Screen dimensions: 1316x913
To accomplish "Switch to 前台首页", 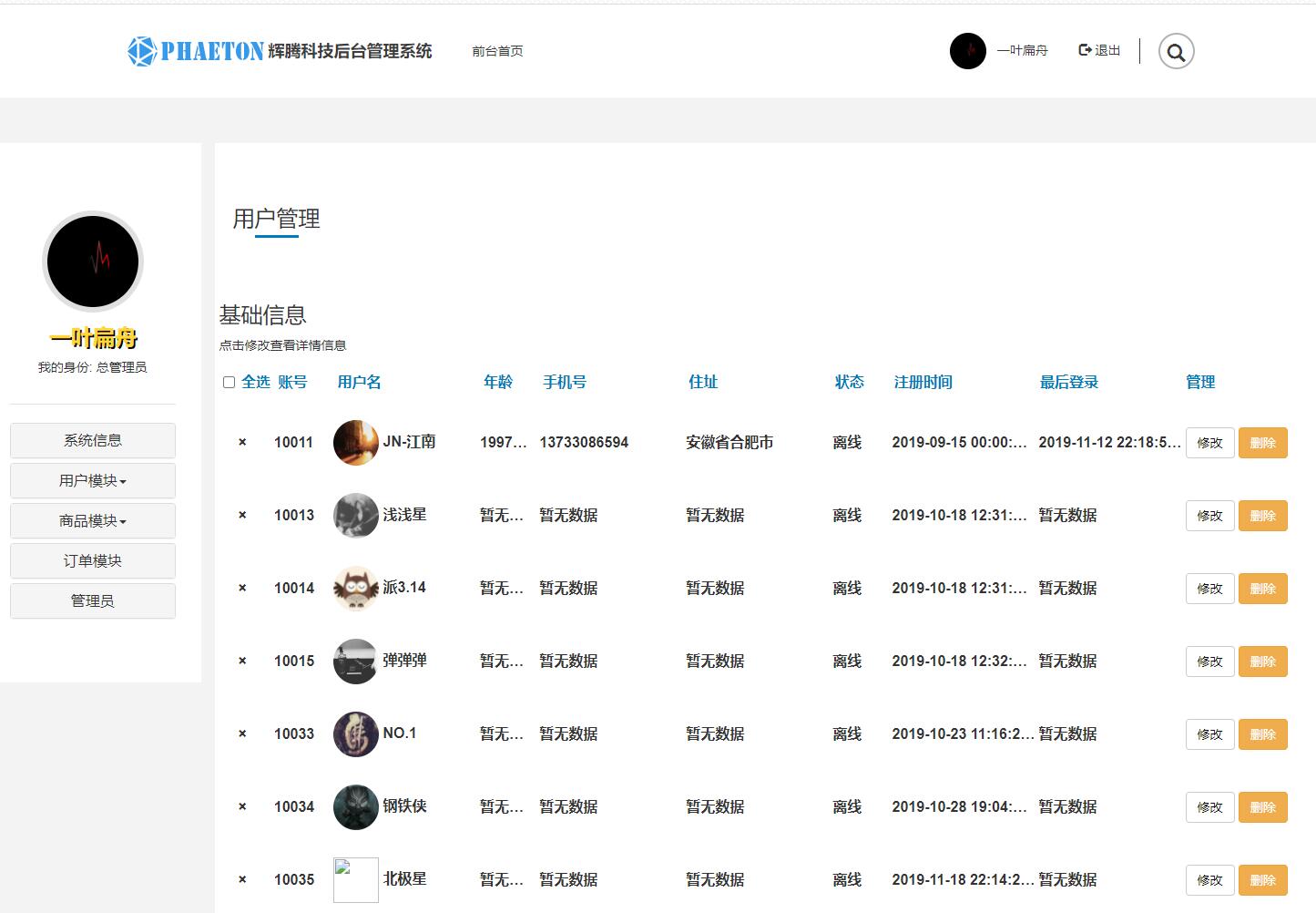I will pos(497,51).
